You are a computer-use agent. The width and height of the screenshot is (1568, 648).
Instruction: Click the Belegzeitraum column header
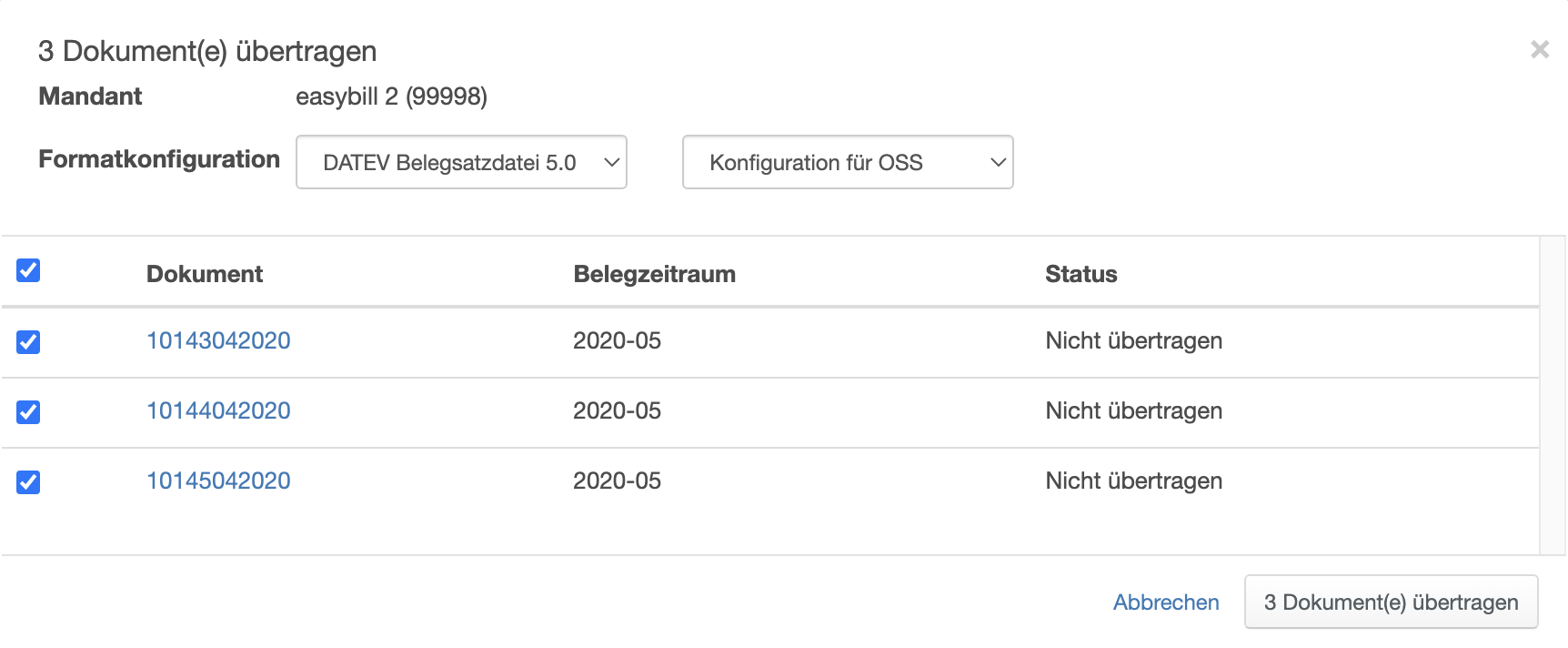pos(654,274)
